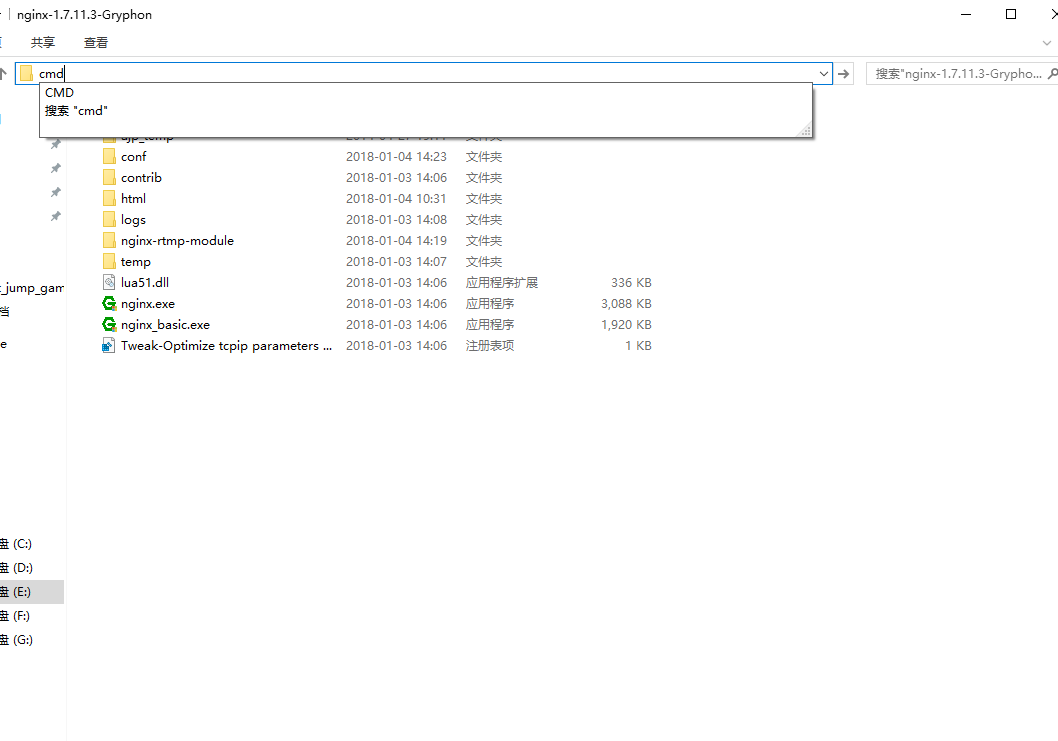Click the nginx.exe application icon
Image resolution: width=1058 pixels, height=741 pixels.
tap(109, 304)
